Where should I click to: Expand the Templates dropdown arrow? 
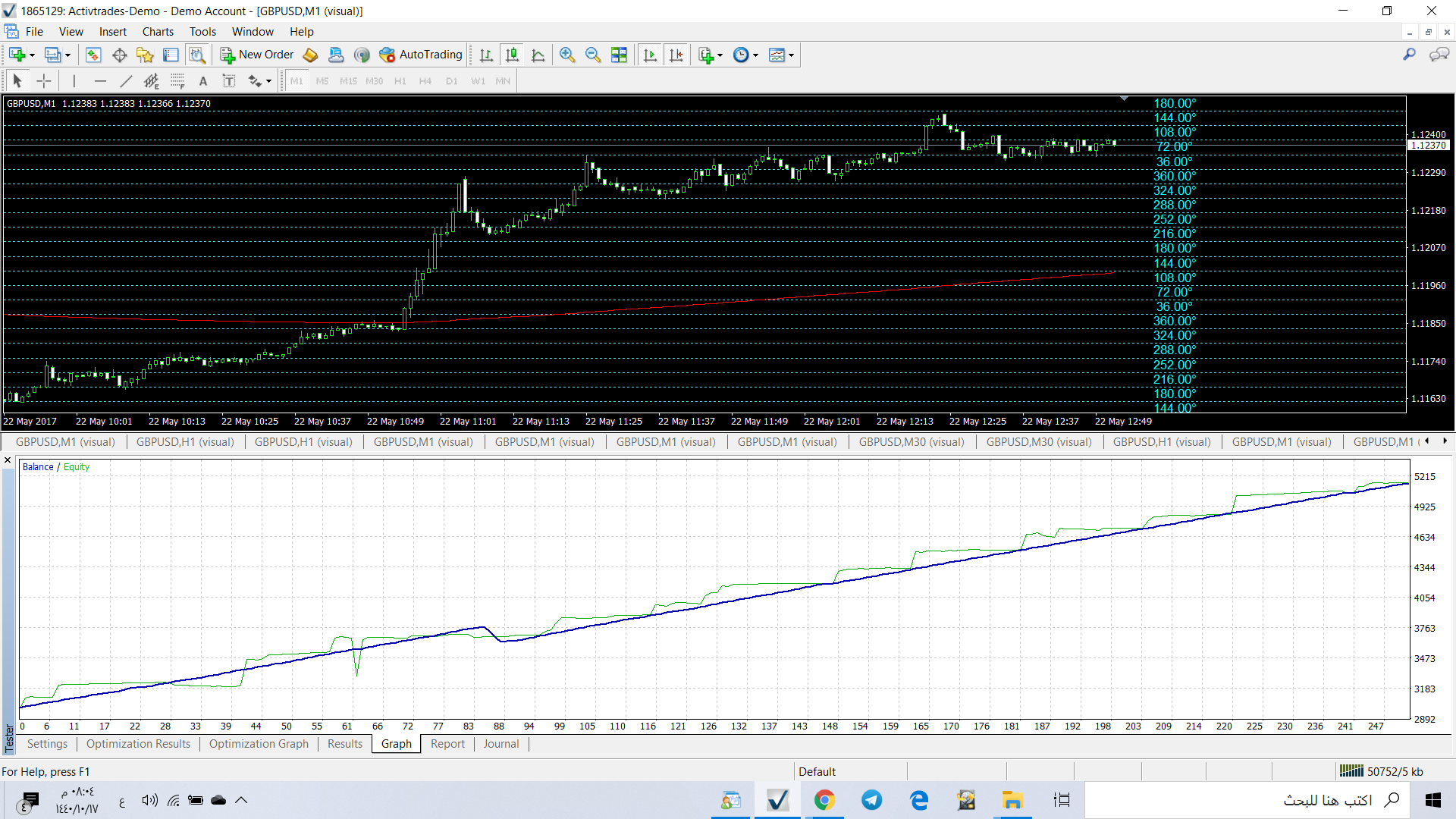click(x=791, y=55)
